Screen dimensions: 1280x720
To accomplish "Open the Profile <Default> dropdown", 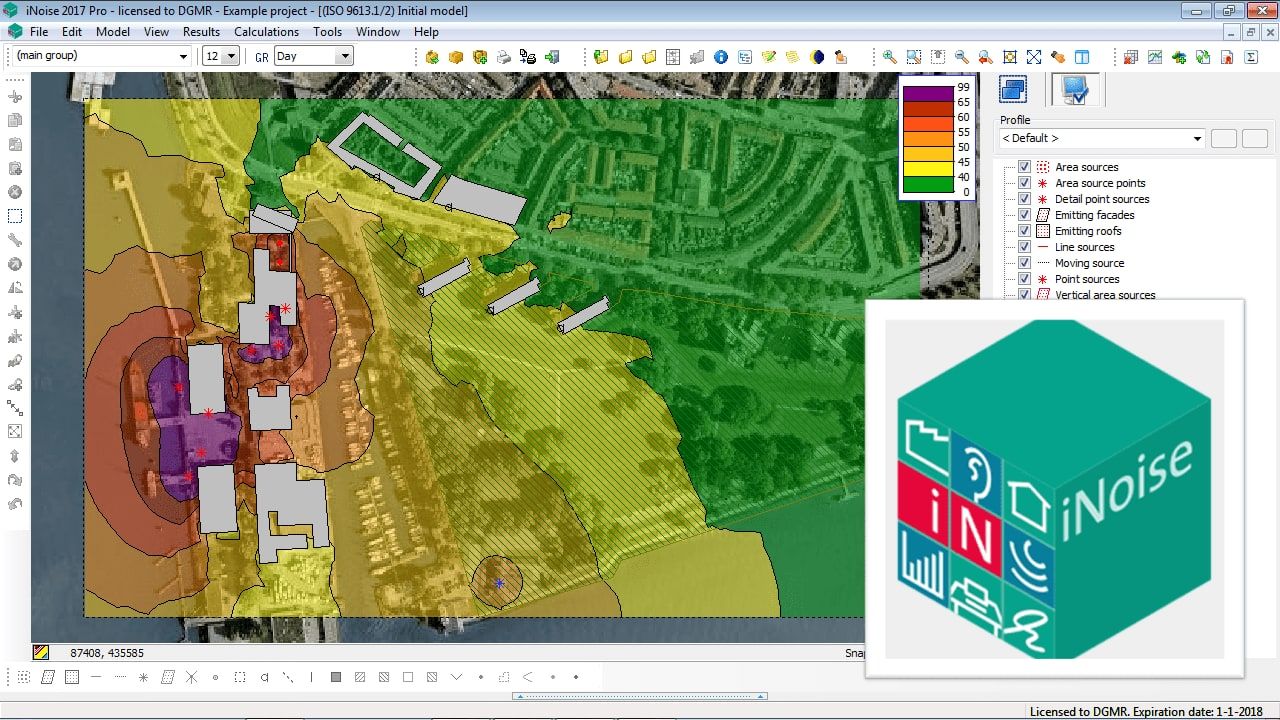I will pyautogui.click(x=1101, y=138).
